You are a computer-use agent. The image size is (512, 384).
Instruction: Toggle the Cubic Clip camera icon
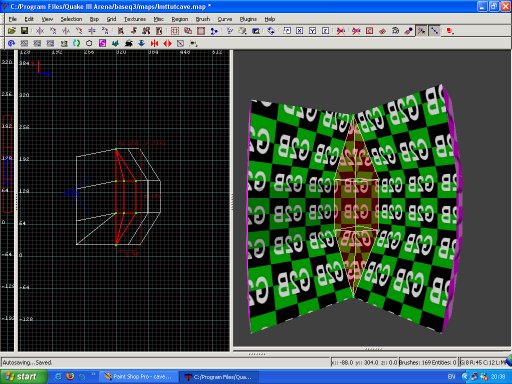pos(256,31)
